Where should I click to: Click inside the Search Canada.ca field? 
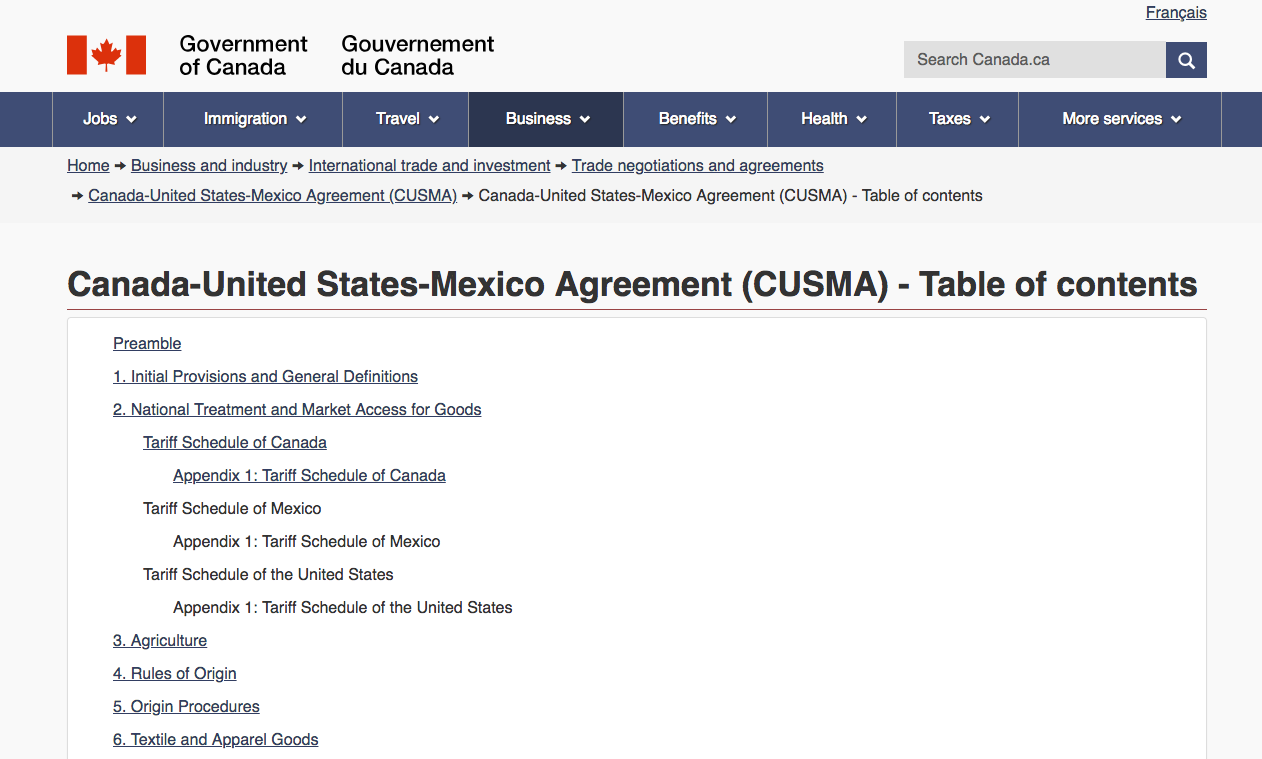point(1030,59)
